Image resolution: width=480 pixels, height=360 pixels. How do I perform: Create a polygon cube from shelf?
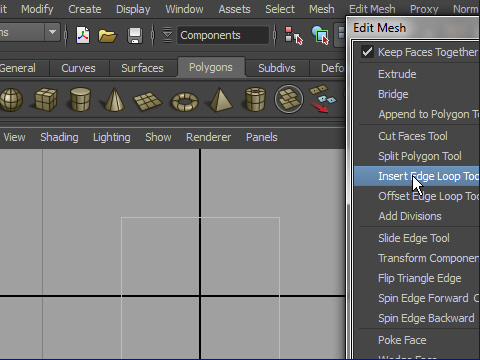coord(46,99)
